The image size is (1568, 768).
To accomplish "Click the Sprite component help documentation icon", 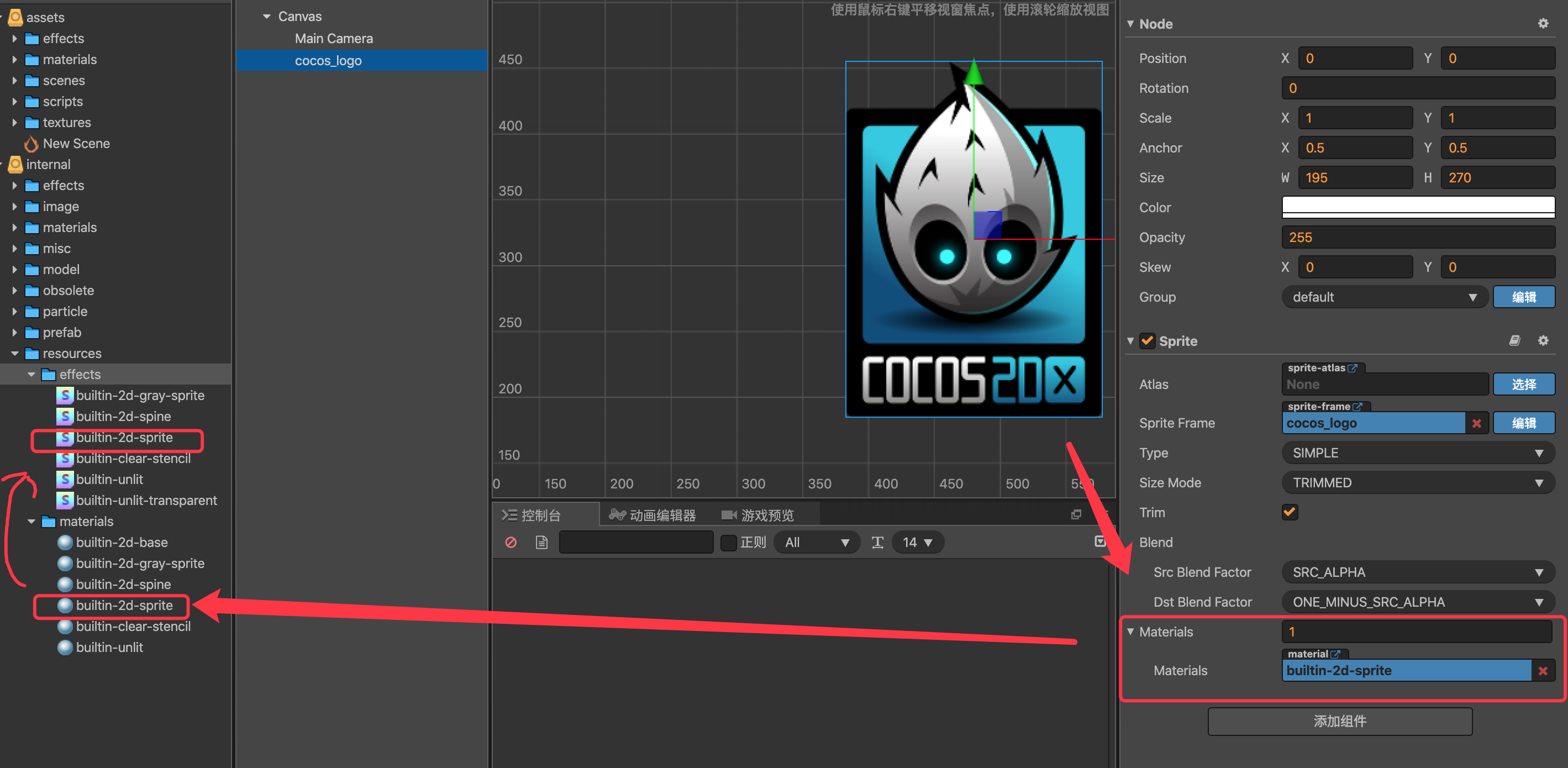I will (x=1515, y=341).
